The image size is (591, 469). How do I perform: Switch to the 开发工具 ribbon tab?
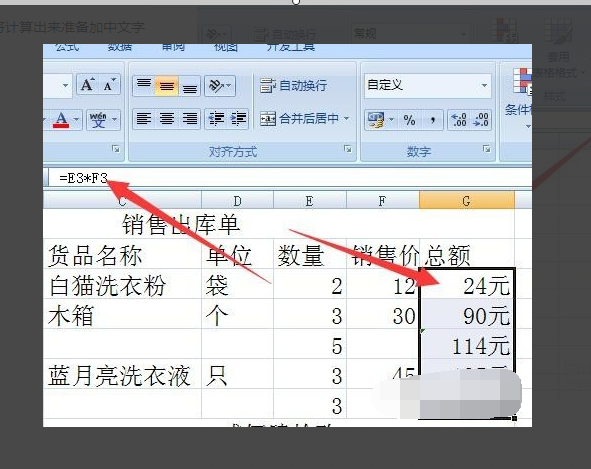(x=291, y=47)
